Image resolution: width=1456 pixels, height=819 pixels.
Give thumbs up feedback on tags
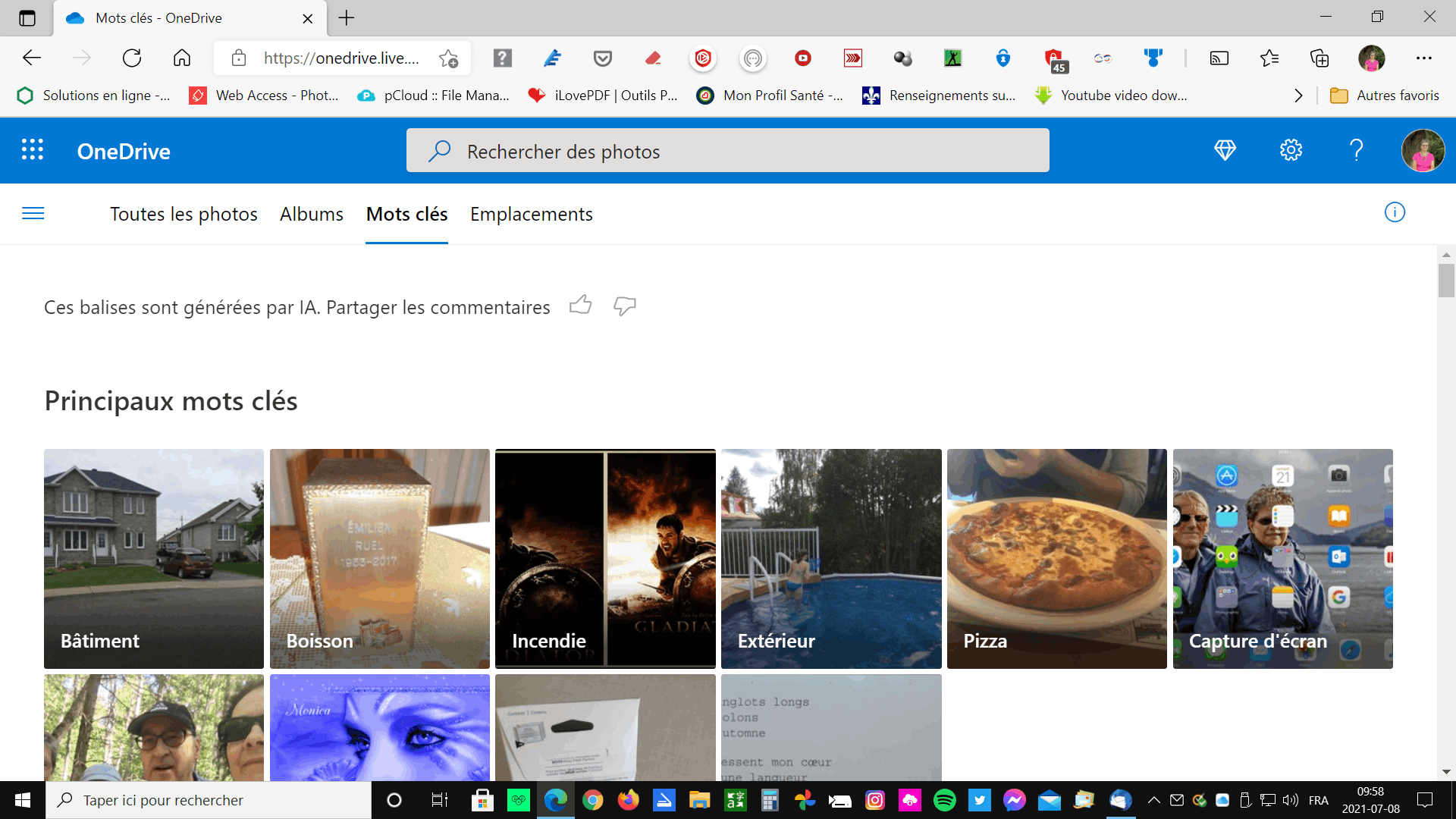pyautogui.click(x=581, y=305)
